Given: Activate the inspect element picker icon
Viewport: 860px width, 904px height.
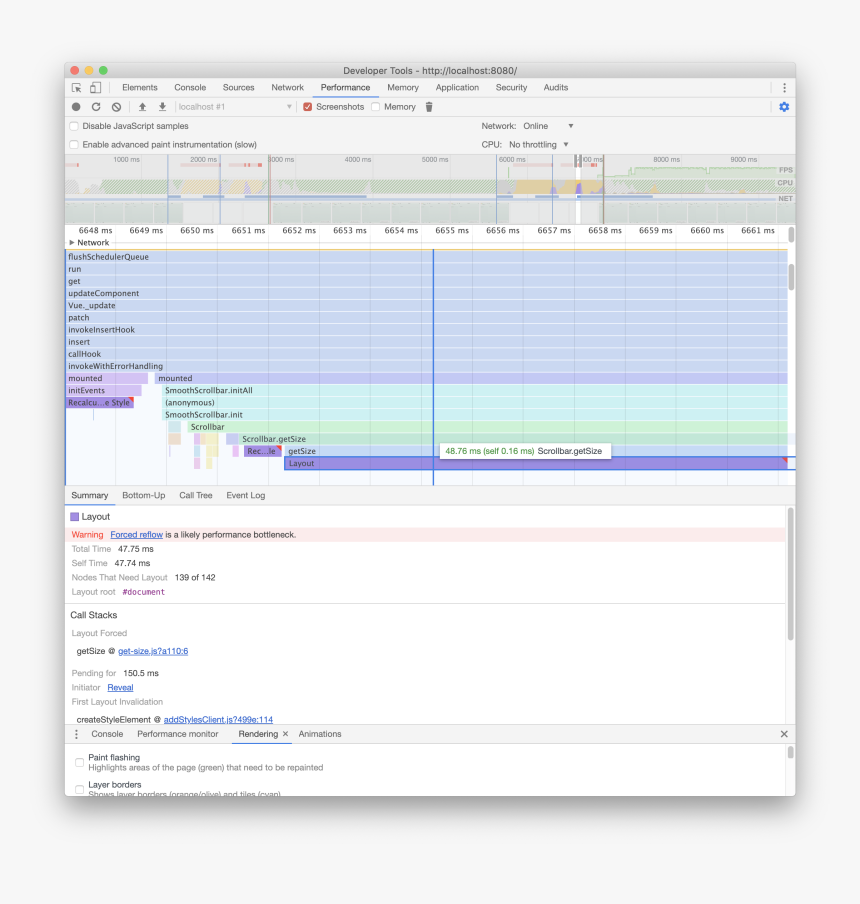Looking at the screenshot, I should coord(76,88).
